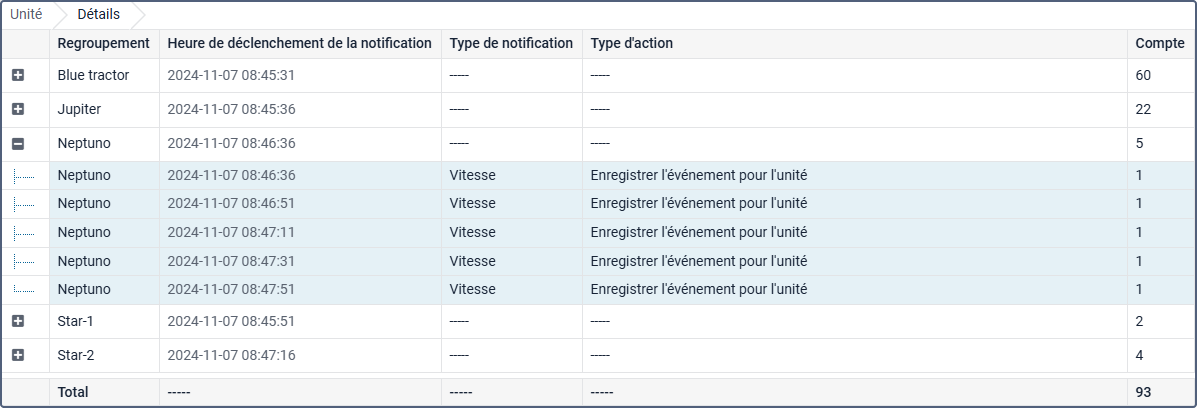Expand the Star-1 row
The height and width of the screenshot is (408, 1197).
[x=18, y=321]
